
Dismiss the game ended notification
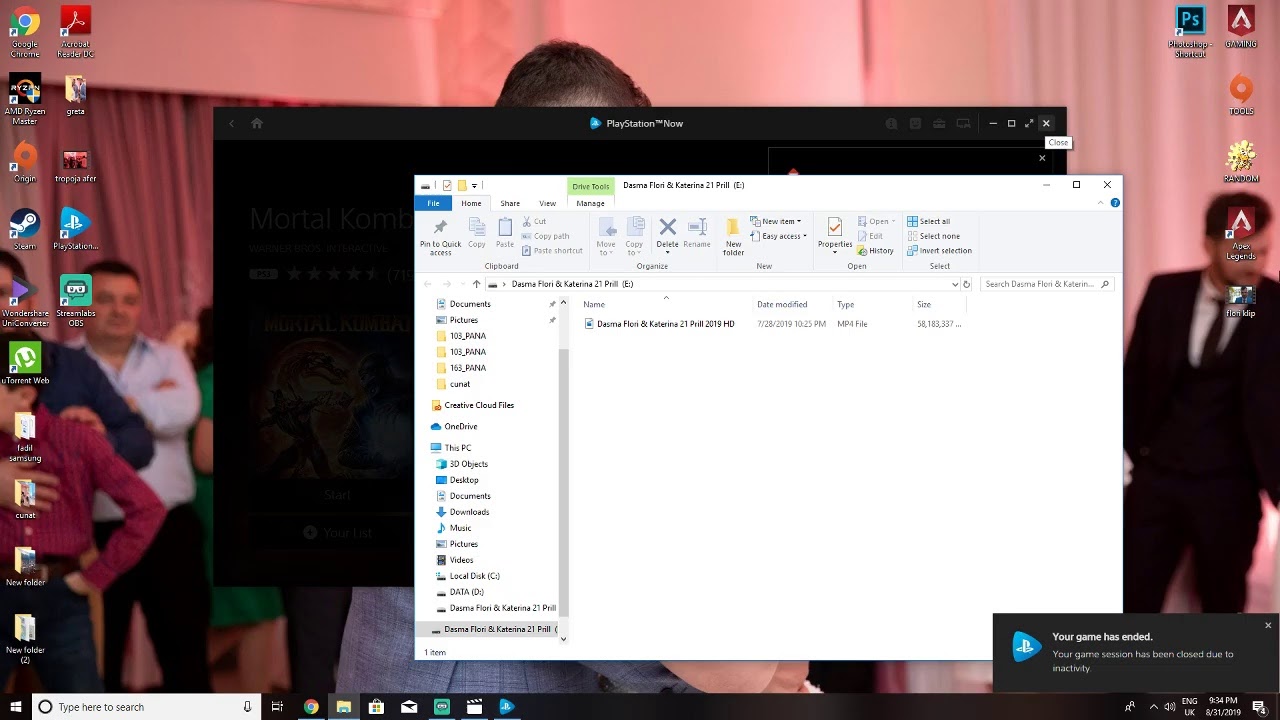1268,626
